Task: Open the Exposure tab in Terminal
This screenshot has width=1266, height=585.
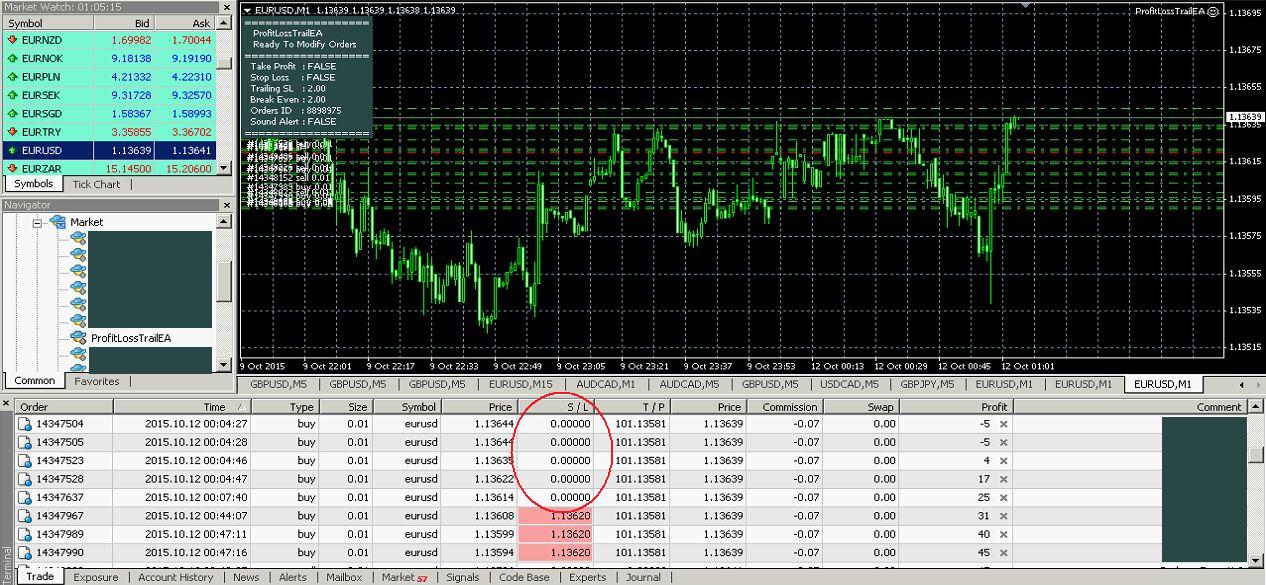Action: (96, 577)
